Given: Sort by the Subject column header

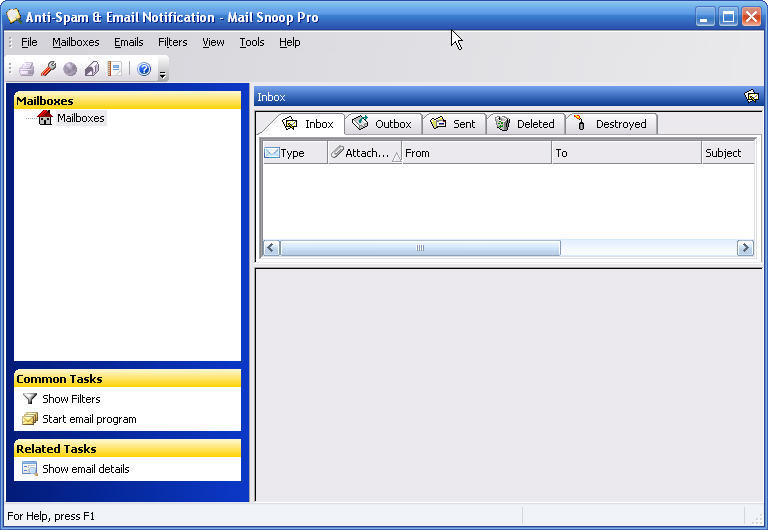Looking at the screenshot, I should [728, 153].
